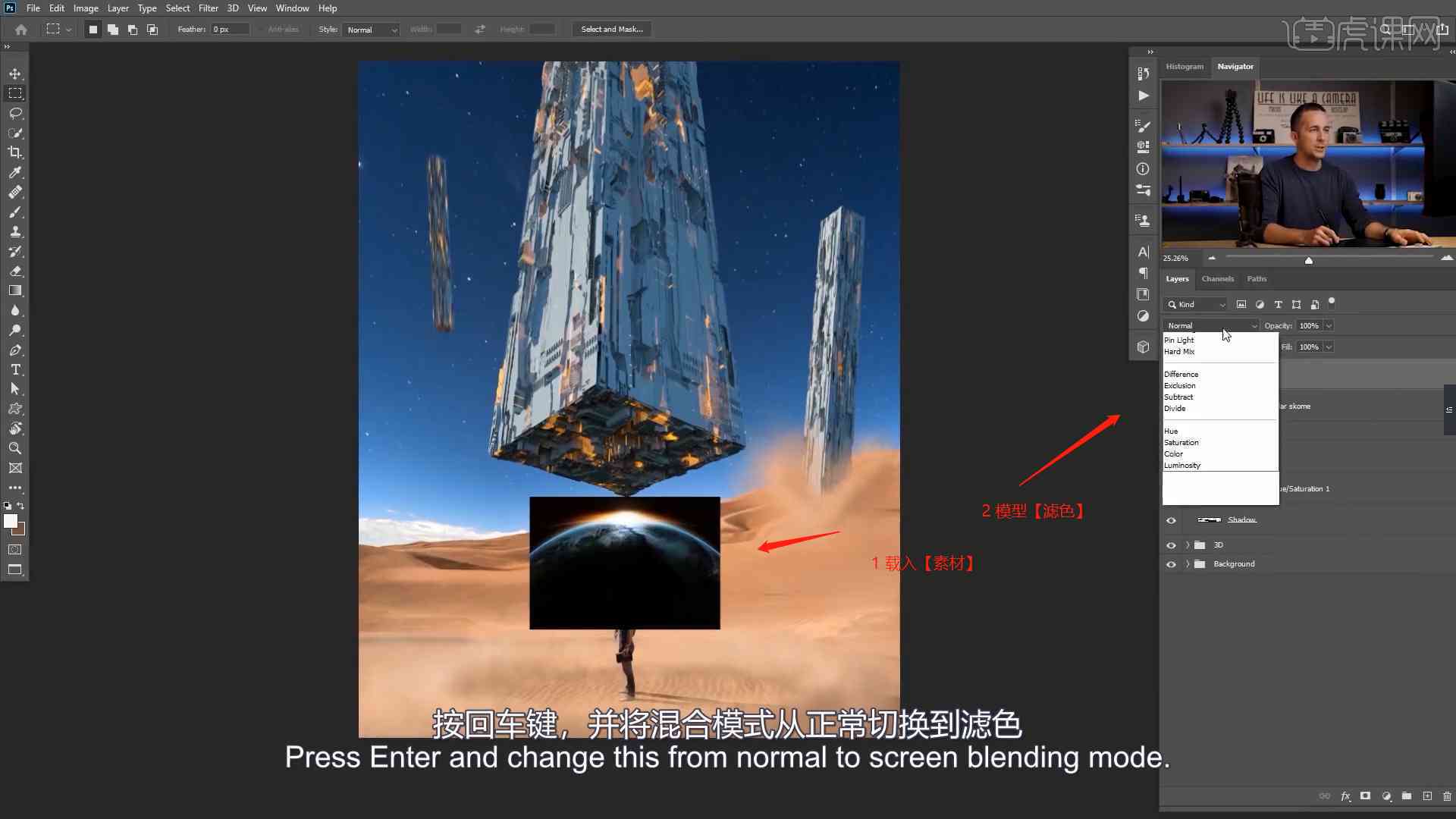Open the Fill dropdown arrow
Screen dimensions: 1456x819
tap(1329, 347)
